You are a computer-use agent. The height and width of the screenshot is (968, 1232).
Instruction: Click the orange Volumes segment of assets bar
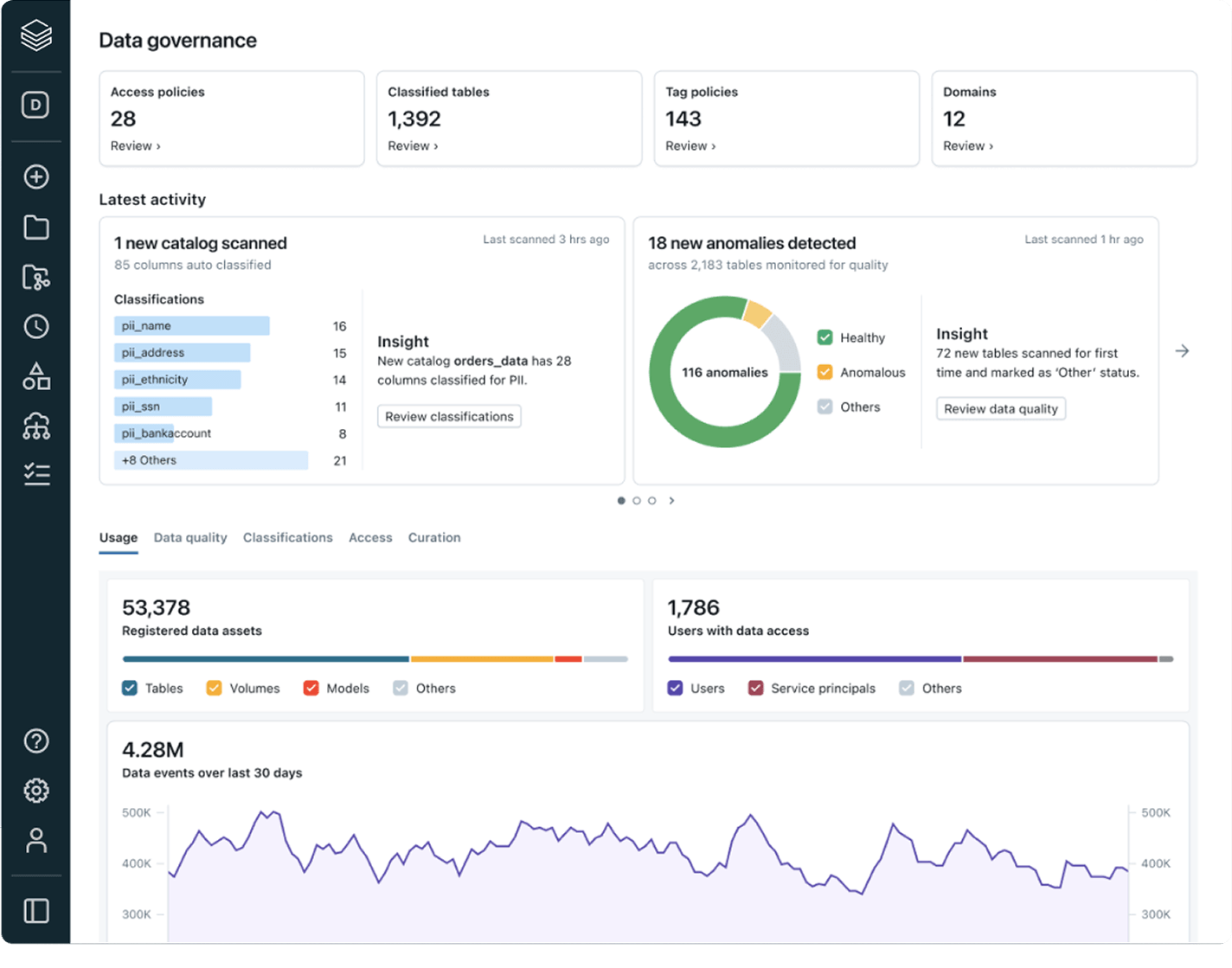pos(482,659)
